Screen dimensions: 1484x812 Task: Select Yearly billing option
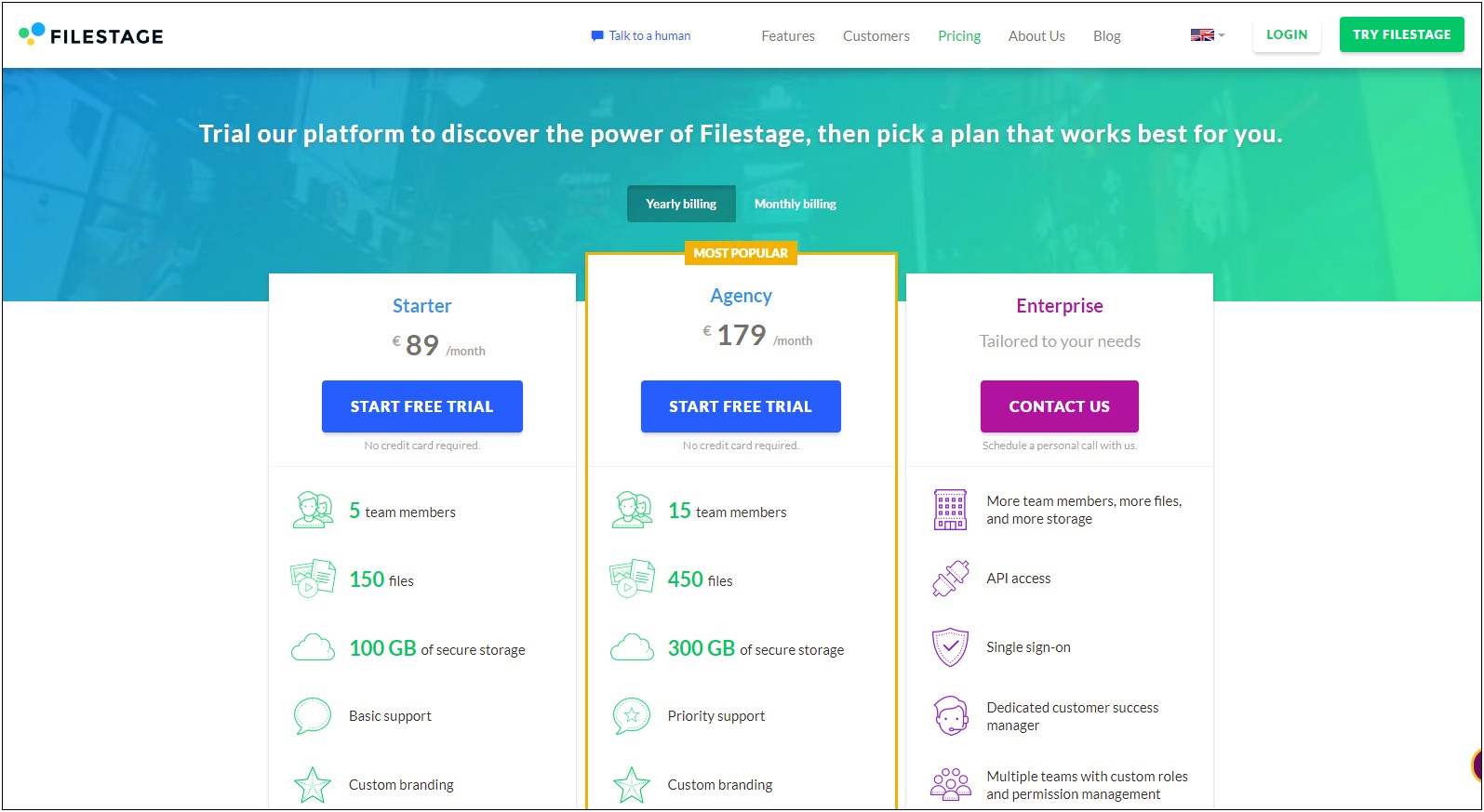click(x=681, y=204)
